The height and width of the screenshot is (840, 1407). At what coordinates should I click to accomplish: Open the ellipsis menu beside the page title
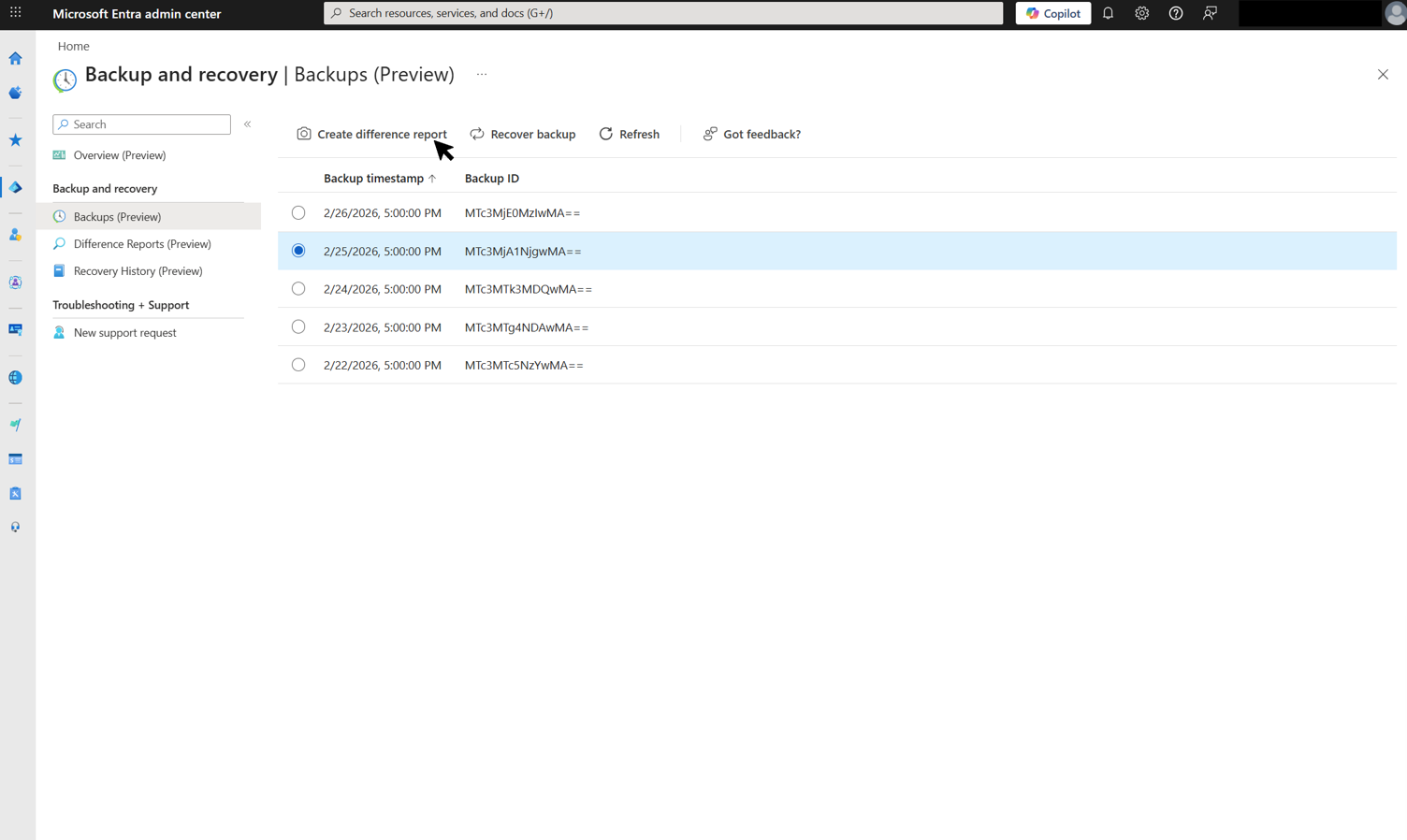481,74
